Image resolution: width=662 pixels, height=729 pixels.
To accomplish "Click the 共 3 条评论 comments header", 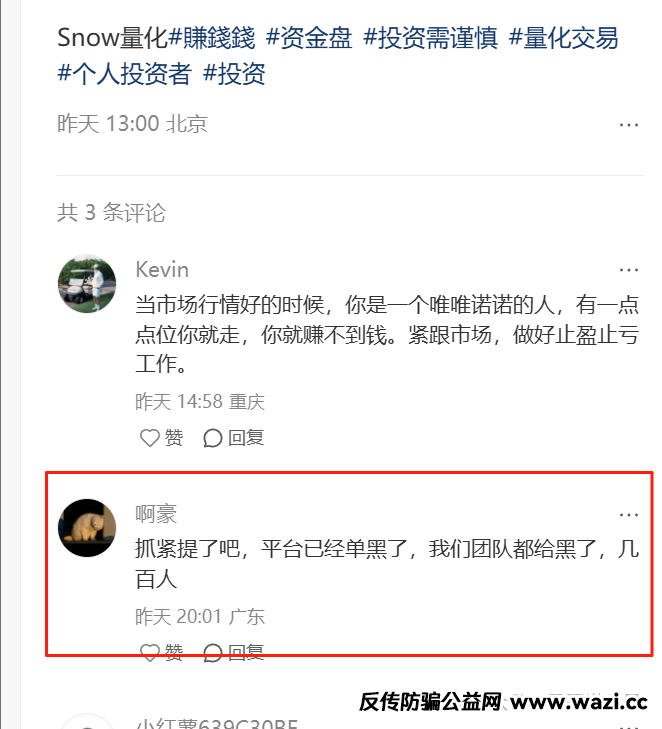I will click(111, 213).
